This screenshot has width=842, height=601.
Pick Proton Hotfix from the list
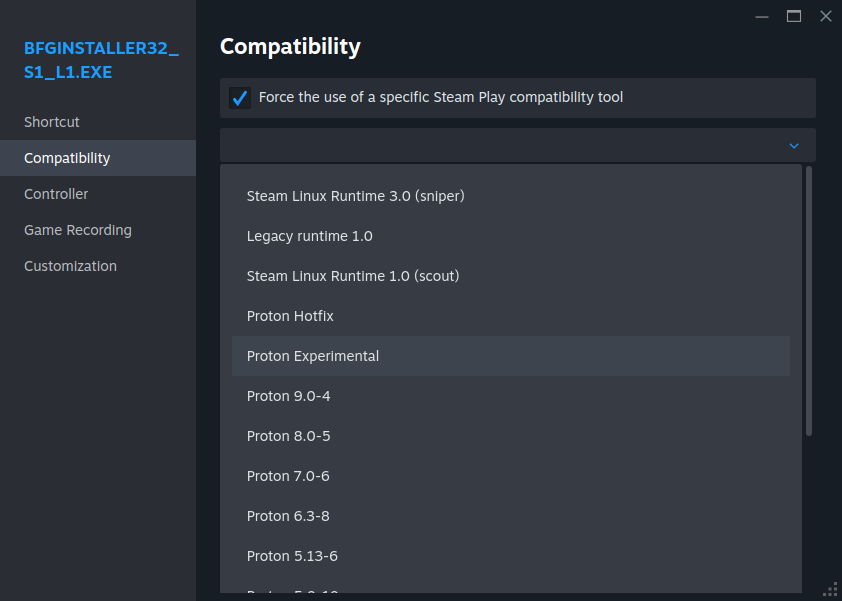click(x=290, y=316)
